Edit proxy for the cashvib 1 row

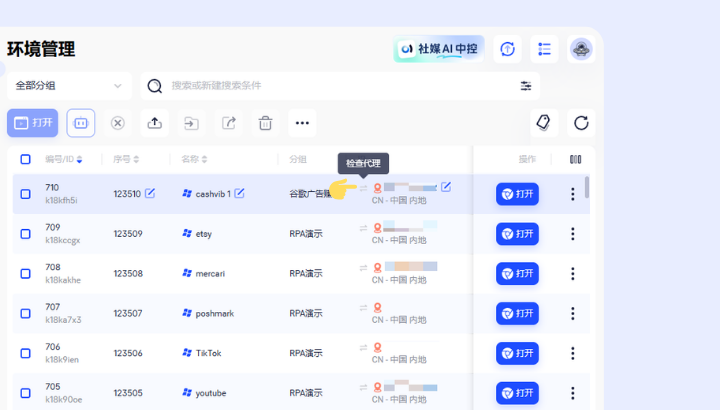click(x=446, y=187)
